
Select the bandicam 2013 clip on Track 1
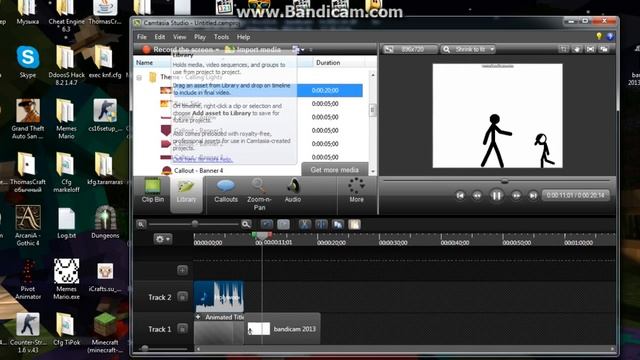[282, 329]
